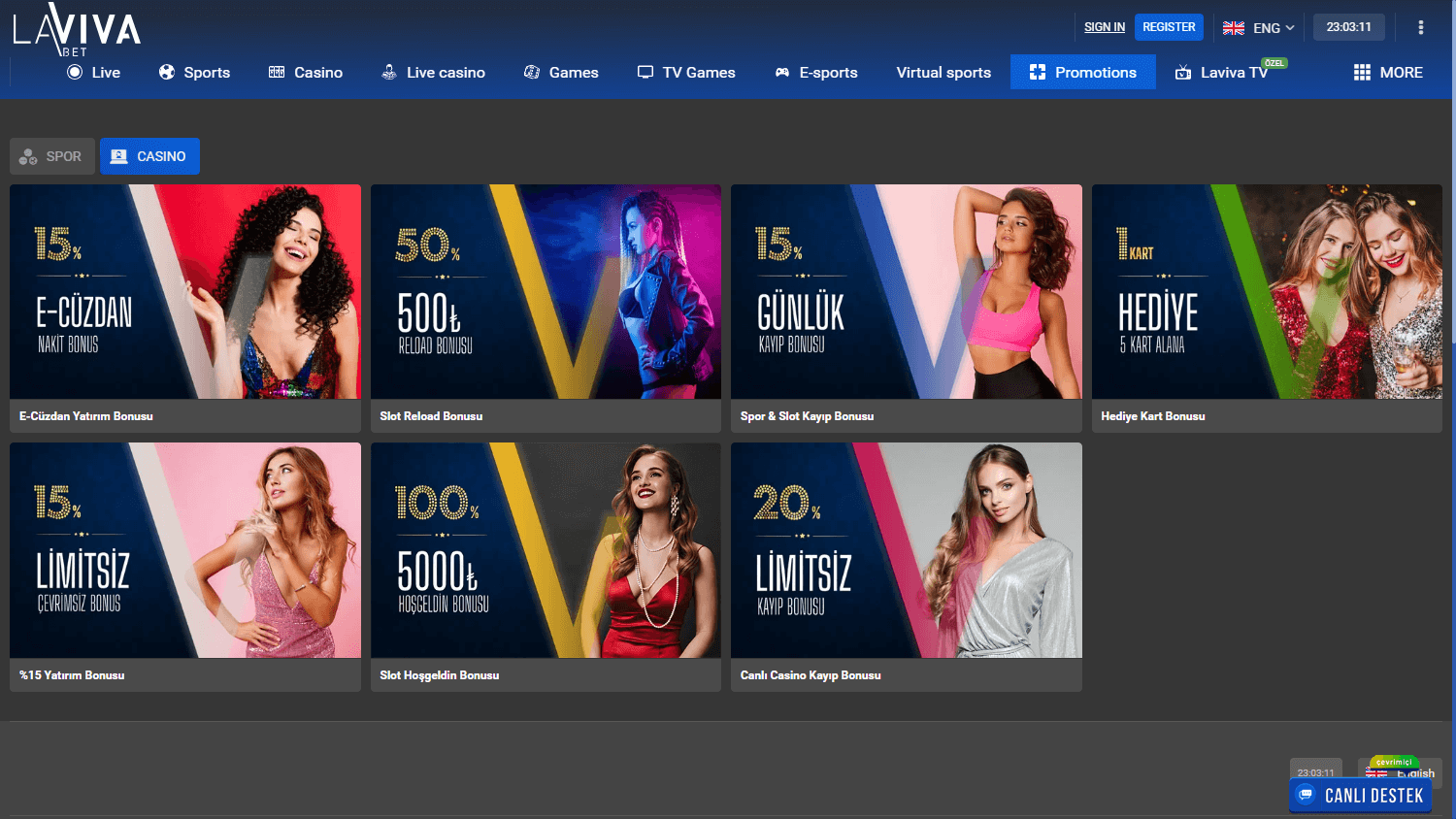
Task: Click the live chat bubble icon
Action: click(x=1304, y=795)
